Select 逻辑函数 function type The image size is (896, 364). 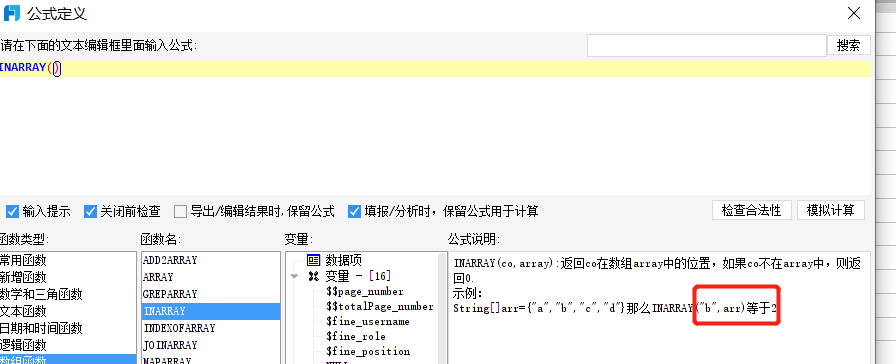pyautogui.click(x=68, y=345)
